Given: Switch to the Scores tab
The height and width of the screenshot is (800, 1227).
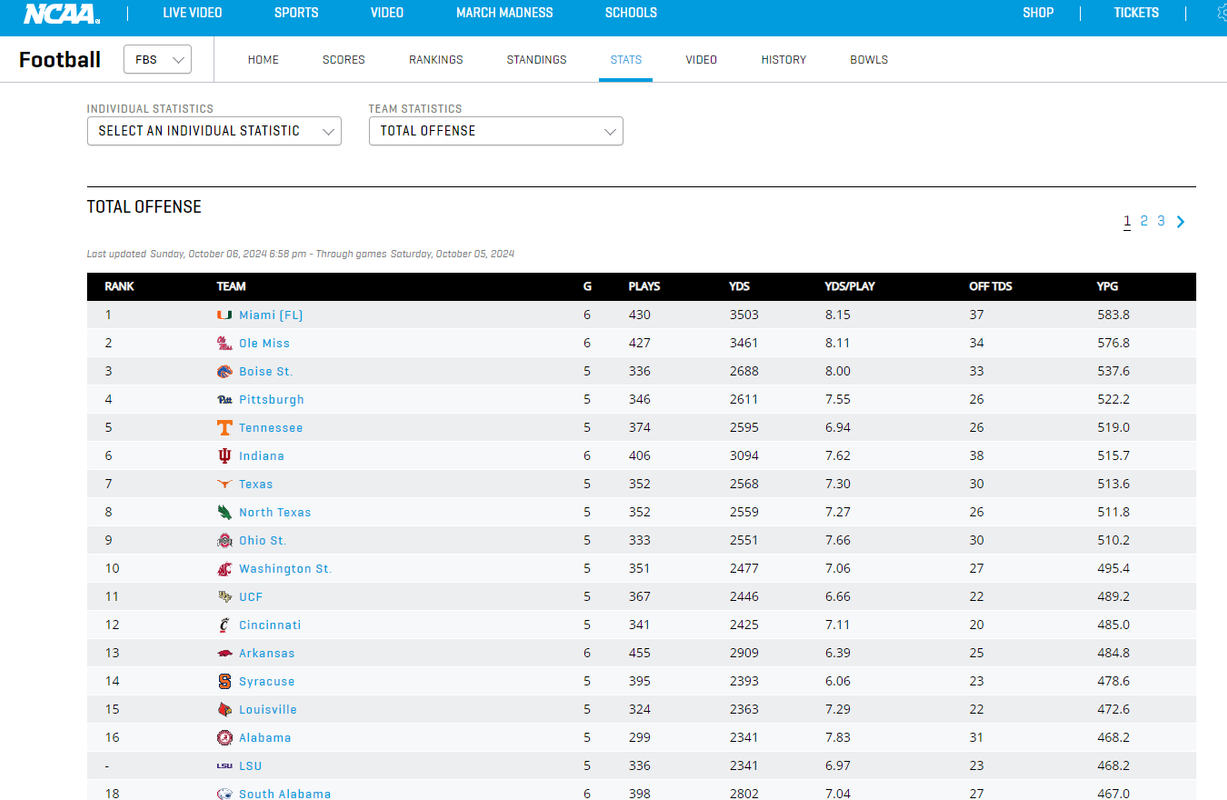Looking at the screenshot, I should (343, 60).
